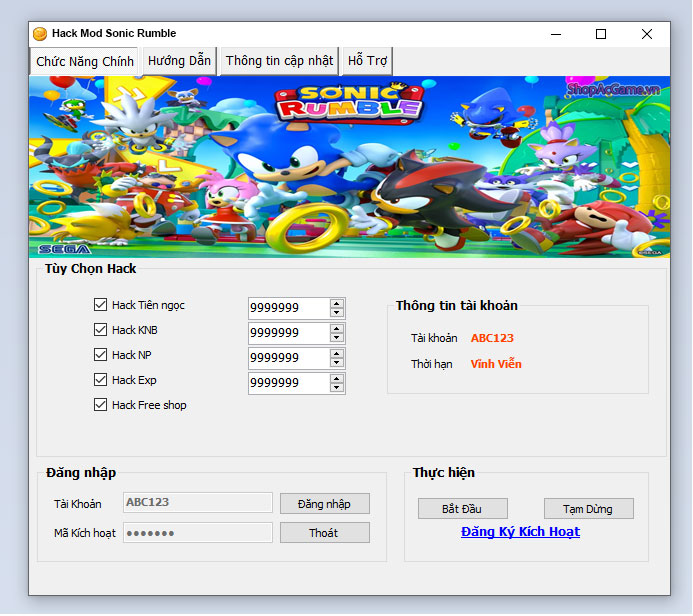Uncheck the Hack Free shop option
The height and width of the screenshot is (616, 693).
click(100, 405)
